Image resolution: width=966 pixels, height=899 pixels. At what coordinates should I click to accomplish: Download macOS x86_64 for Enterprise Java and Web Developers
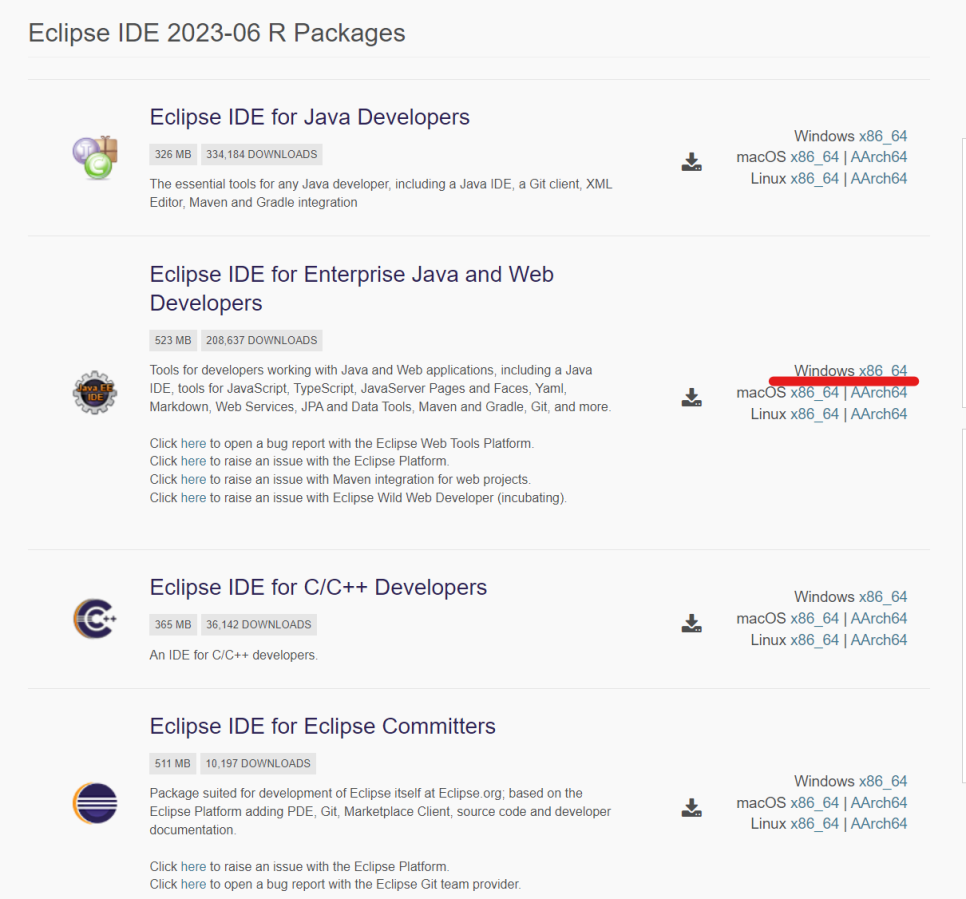pyautogui.click(x=814, y=393)
